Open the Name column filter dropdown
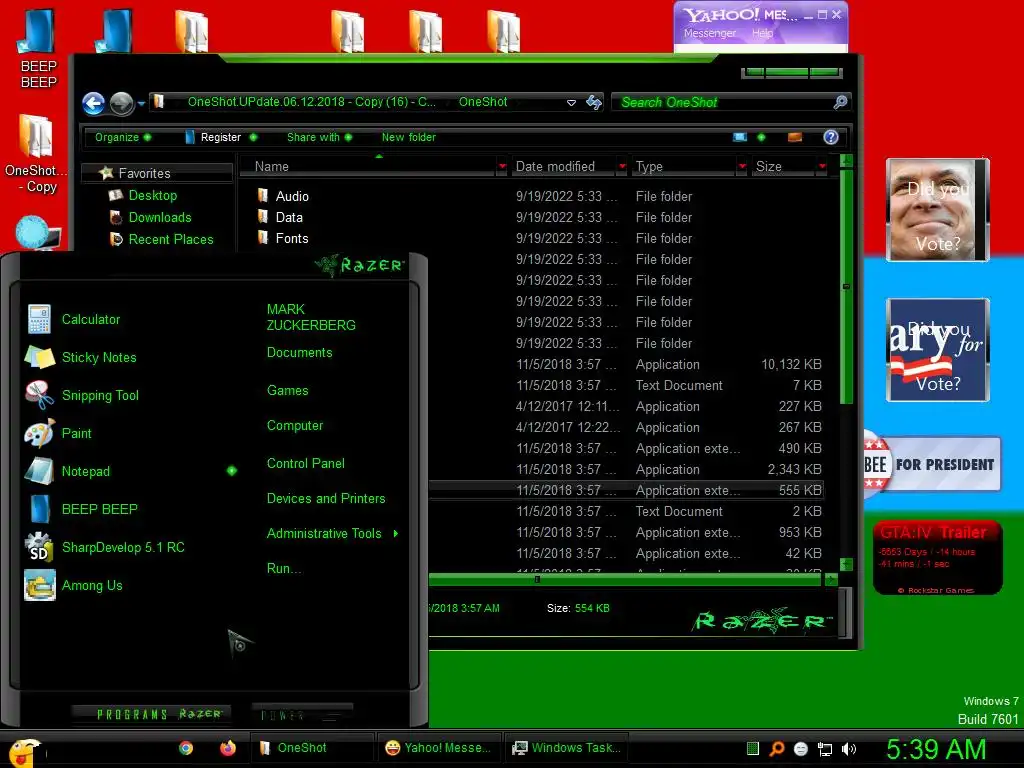 (x=502, y=167)
